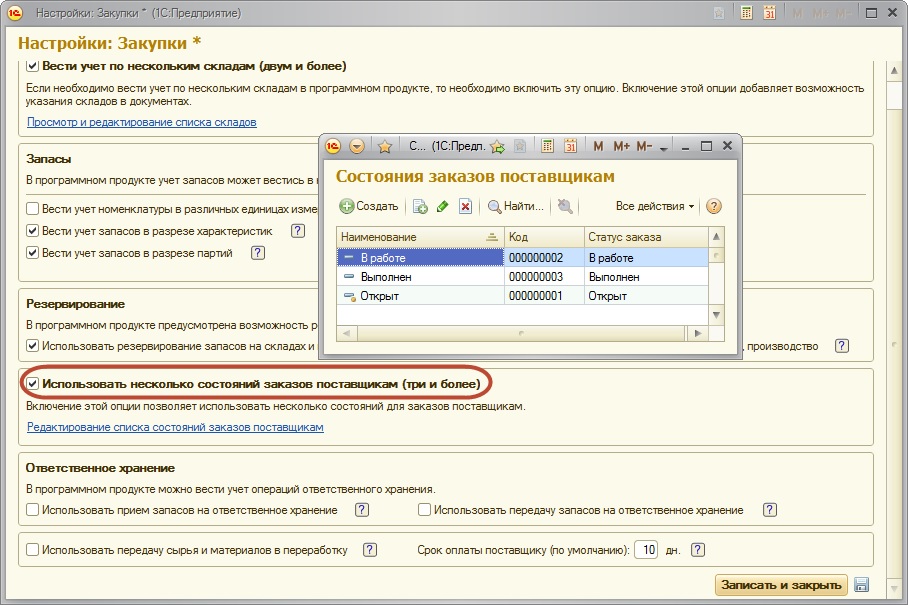Toggle Использовать несколько состояний заказов поставщикам checkbox

click(33, 384)
